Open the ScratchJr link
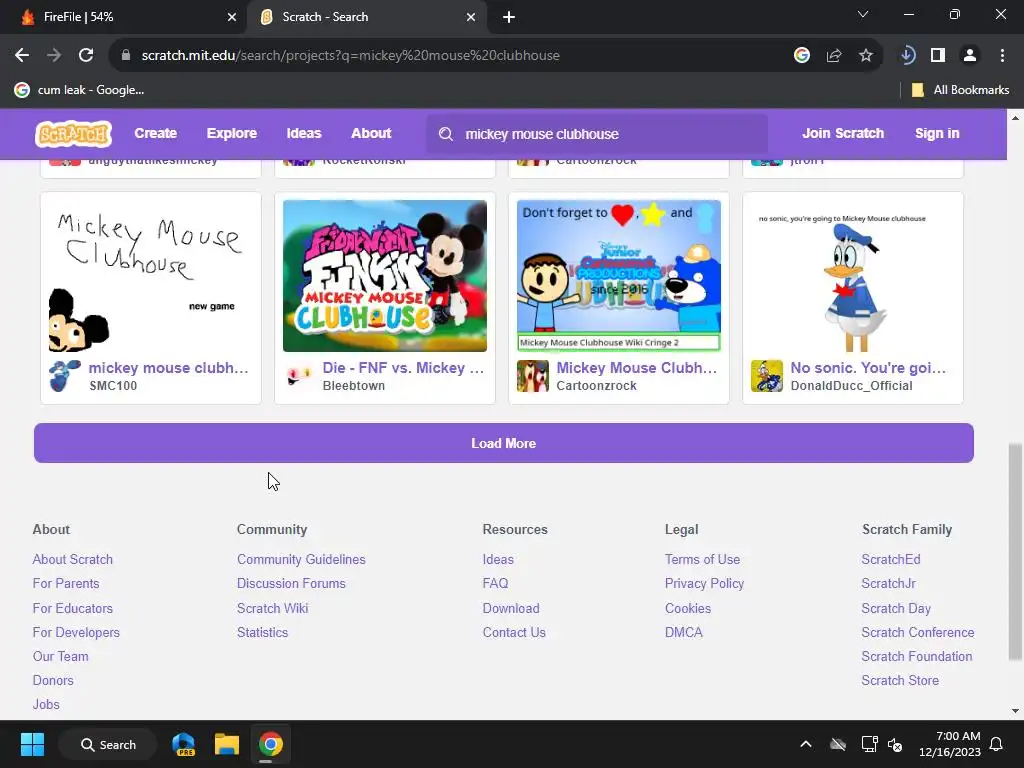This screenshot has width=1024, height=768. tap(888, 584)
